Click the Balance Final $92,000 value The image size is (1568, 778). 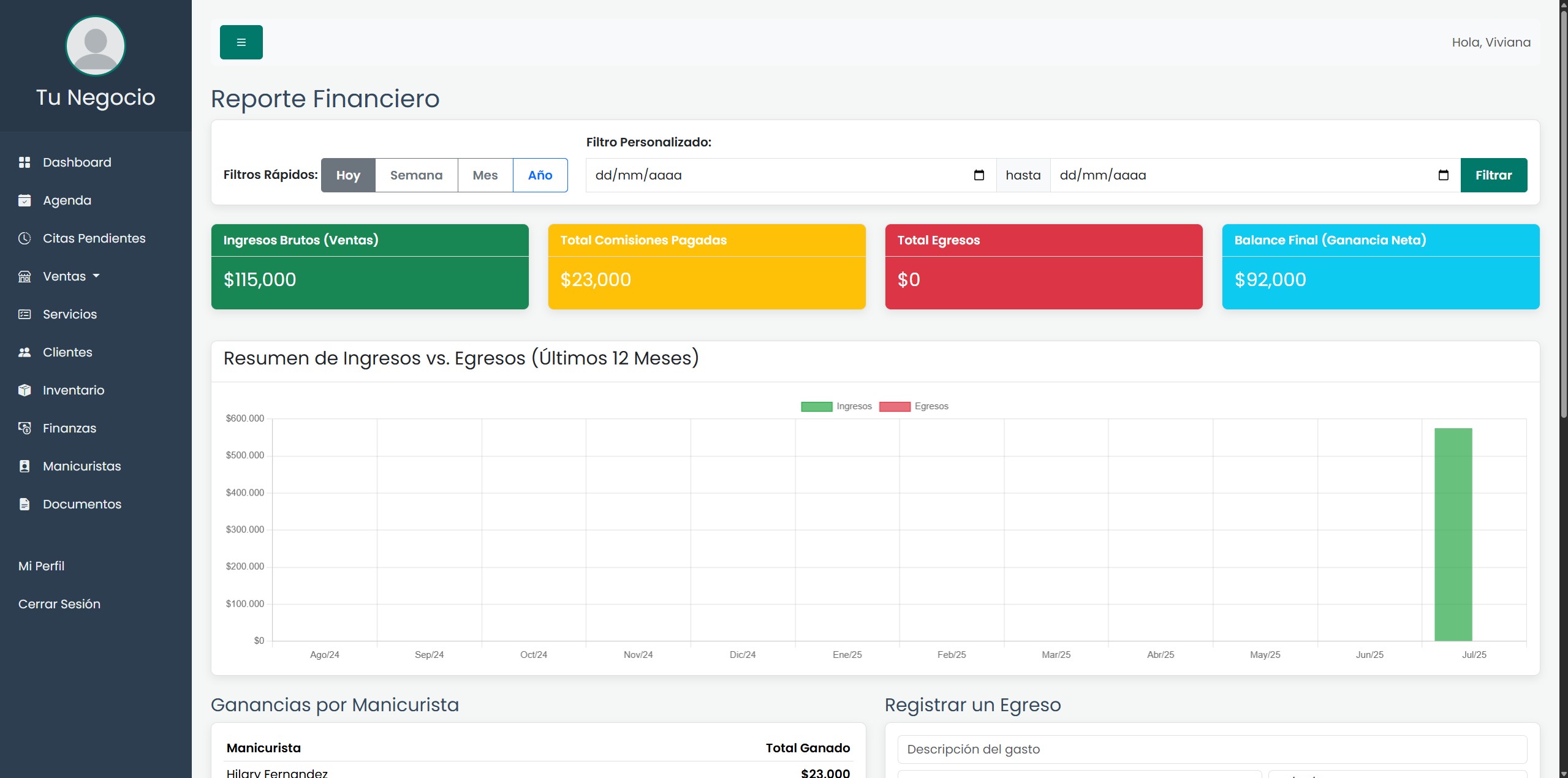click(x=1270, y=279)
